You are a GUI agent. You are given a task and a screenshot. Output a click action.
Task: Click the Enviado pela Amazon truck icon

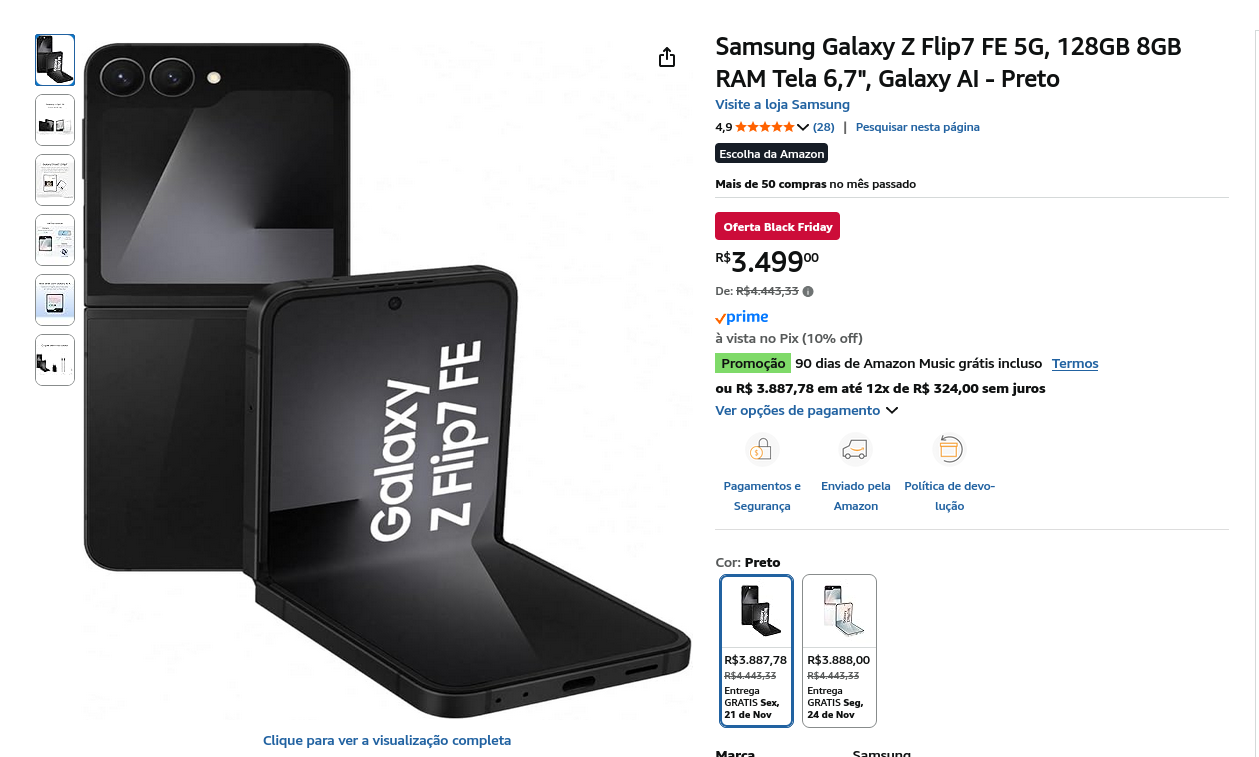855,450
